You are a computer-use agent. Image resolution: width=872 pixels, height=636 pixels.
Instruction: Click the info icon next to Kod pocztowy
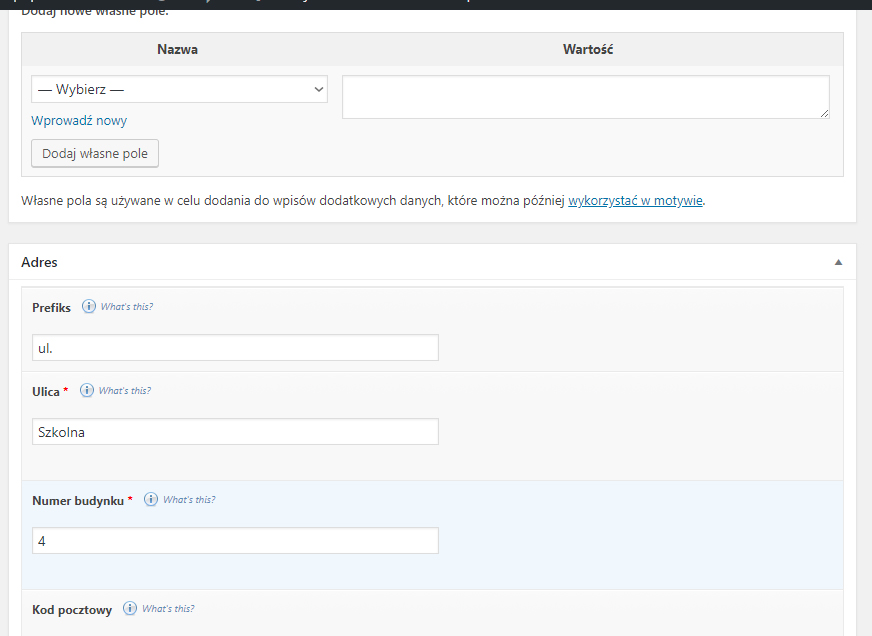[130, 608]
